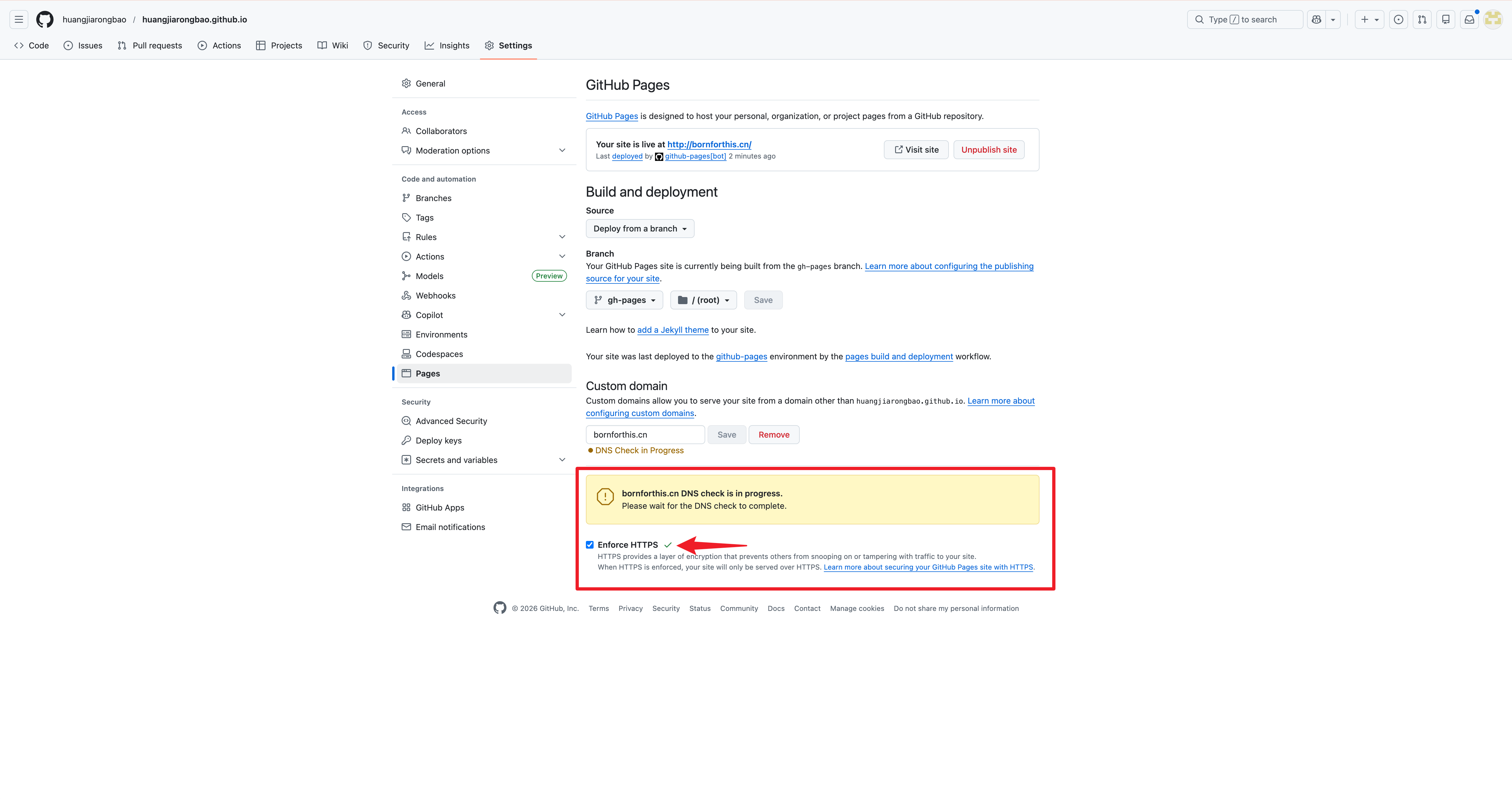Open Deploy keys in the sidebar
This screenshot has height=799, width=1512.
tap(484, 440)
